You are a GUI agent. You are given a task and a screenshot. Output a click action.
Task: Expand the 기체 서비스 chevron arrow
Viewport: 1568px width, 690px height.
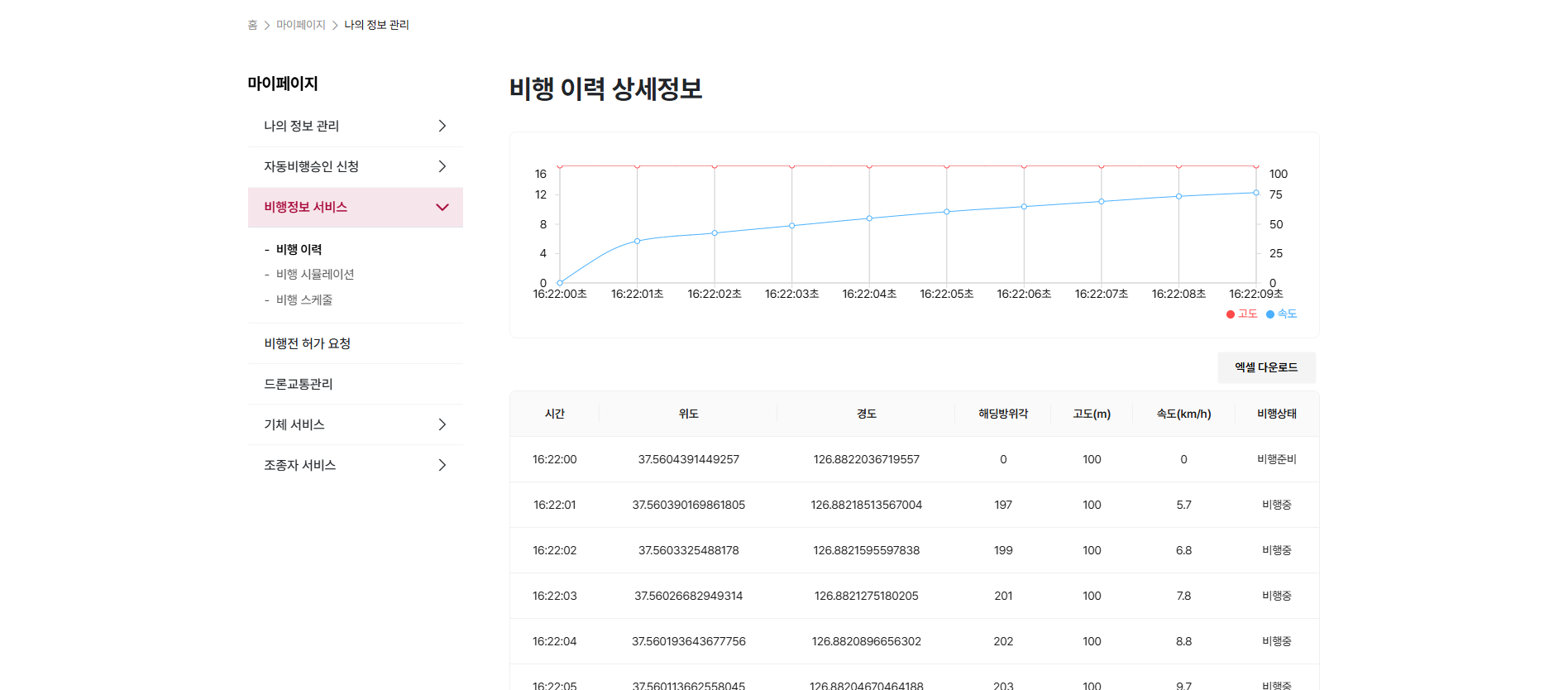(442, 424)
